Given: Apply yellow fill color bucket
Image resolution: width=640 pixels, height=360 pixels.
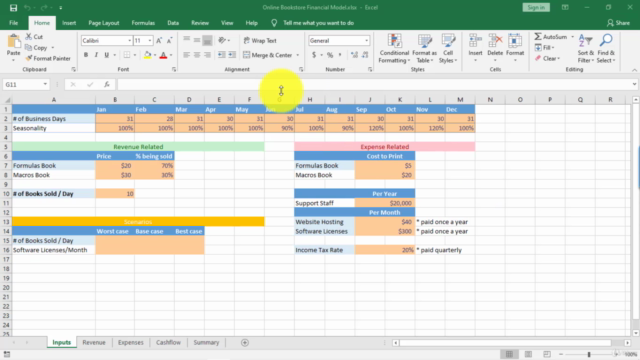Looking at the screenshot, I should [x=147, y=55].
